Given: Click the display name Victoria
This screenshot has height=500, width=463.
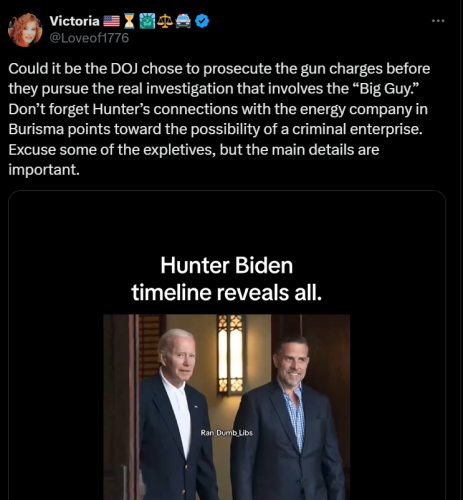Looking at the screenshot, I should 74,21.
